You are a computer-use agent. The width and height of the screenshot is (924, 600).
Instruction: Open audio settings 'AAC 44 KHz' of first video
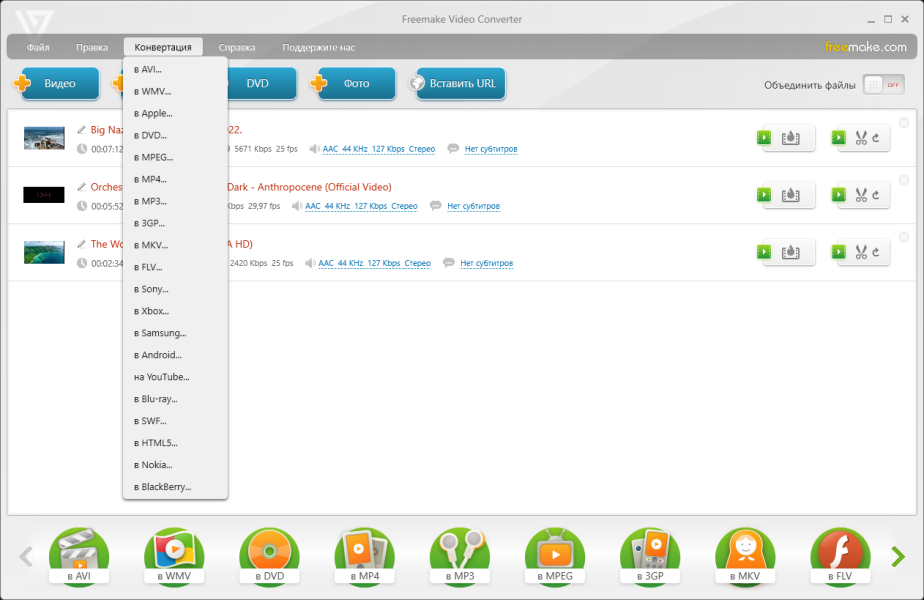click(x=379, y=149)
